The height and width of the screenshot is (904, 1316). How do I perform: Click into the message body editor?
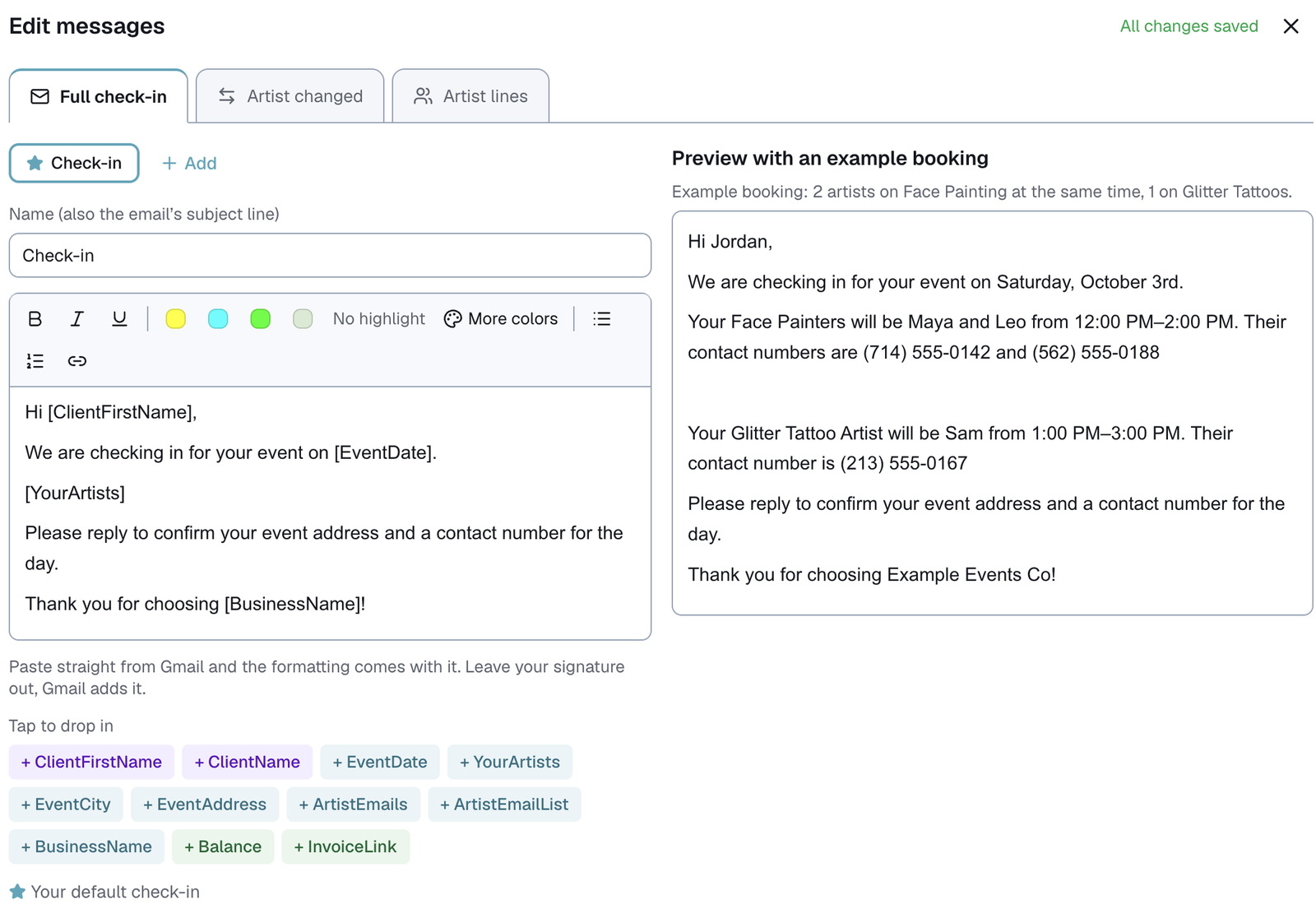click(330, 512)
